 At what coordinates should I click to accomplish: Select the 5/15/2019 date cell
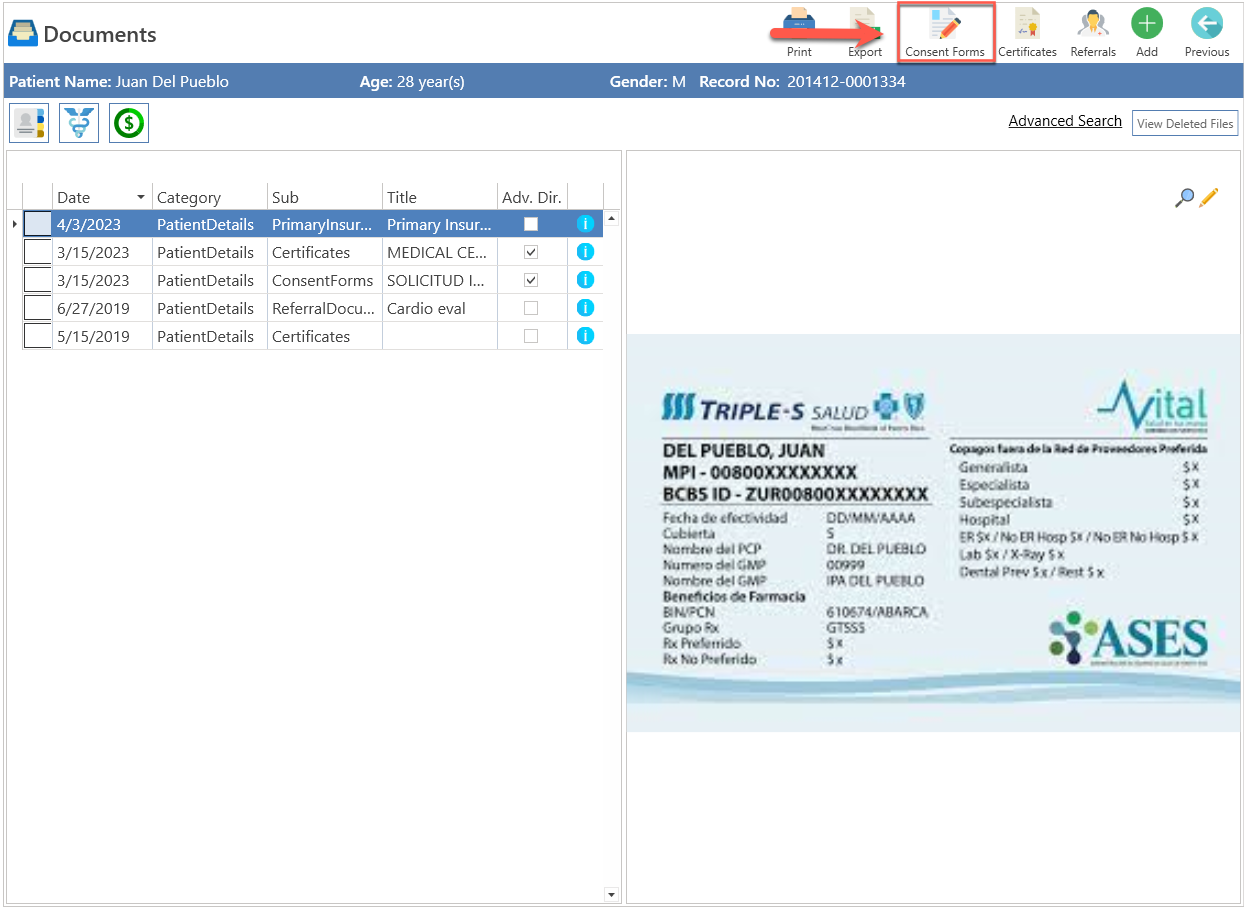(x=102, y=336)
